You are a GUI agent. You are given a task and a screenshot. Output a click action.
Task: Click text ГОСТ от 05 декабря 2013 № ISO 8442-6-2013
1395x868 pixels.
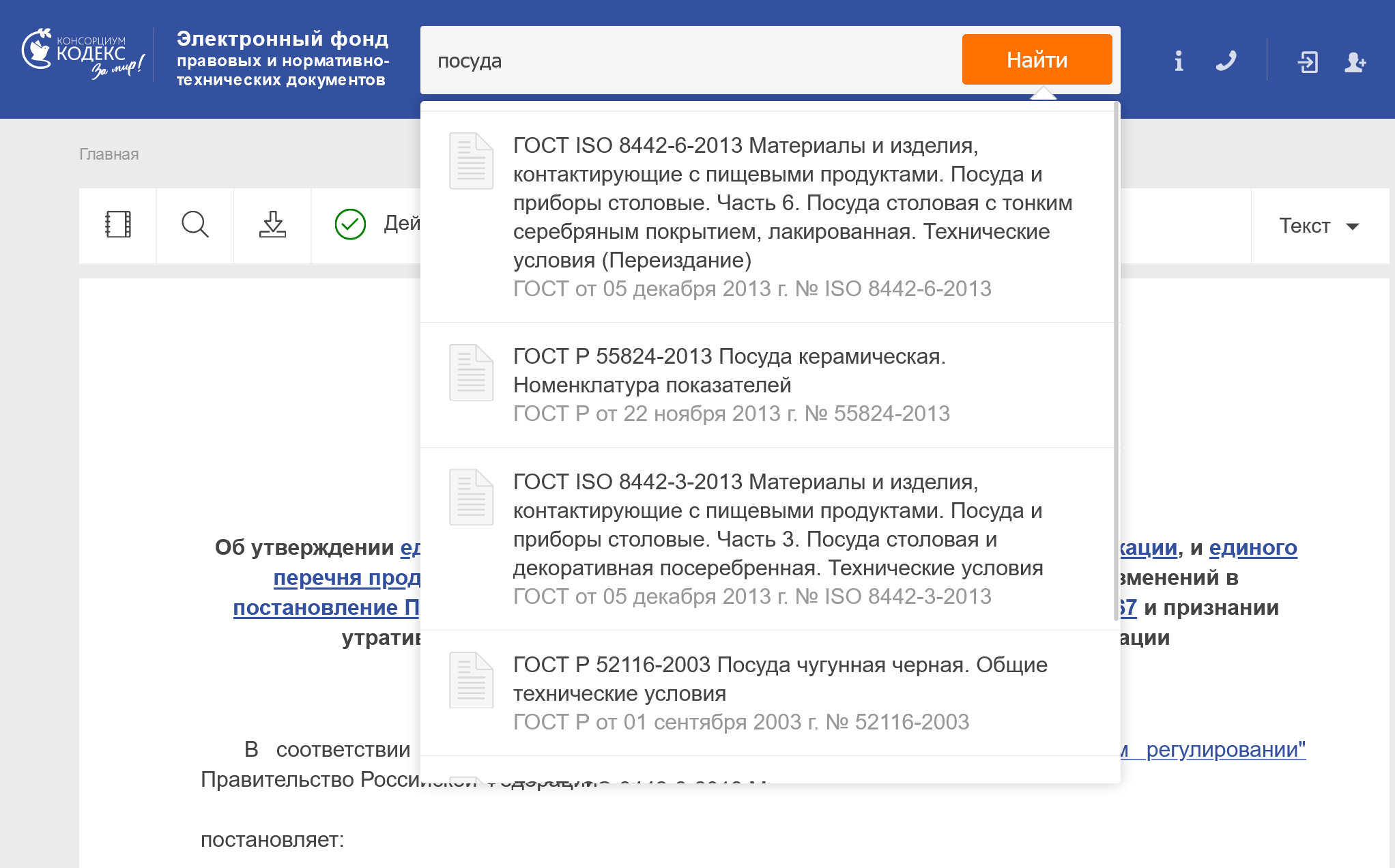752,289
